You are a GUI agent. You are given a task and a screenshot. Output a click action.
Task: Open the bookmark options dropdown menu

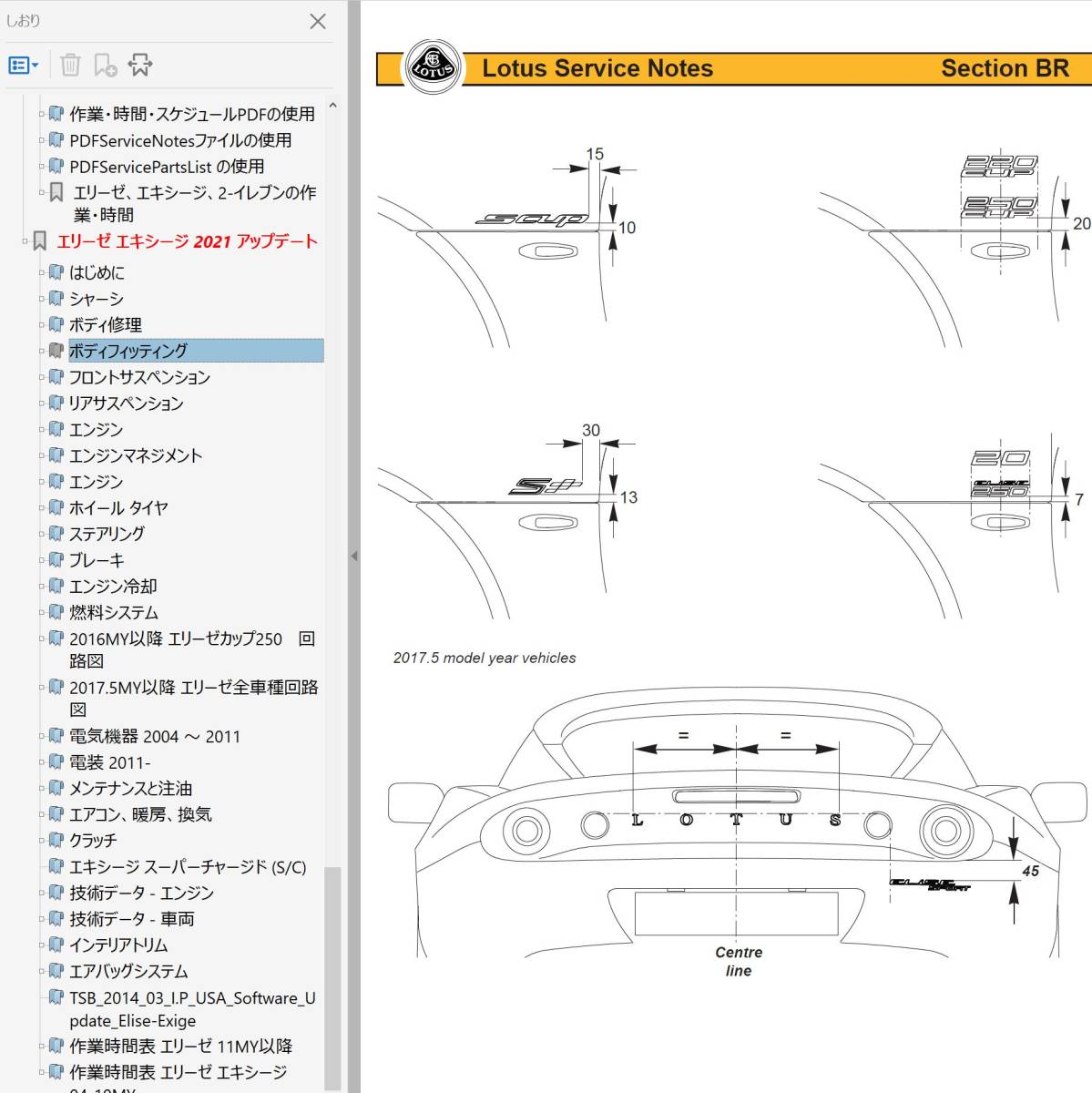pyautogui.click(x=24, y=66)
